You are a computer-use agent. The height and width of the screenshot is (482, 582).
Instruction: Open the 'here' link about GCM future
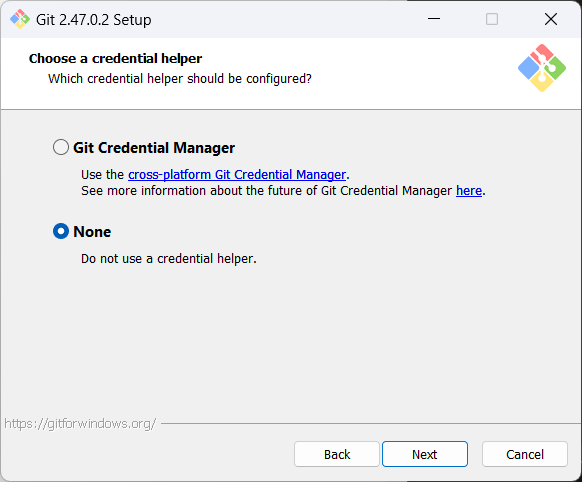tap(469, 190)
